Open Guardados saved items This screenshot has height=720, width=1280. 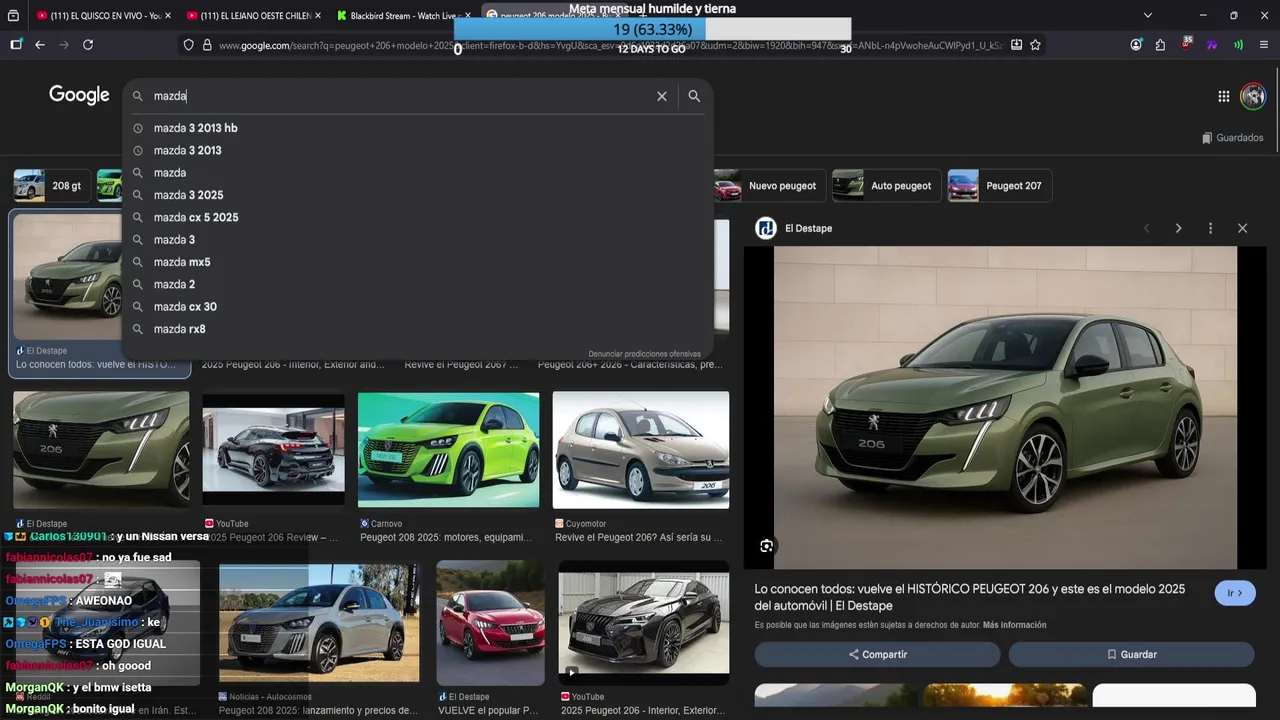click(1233, 138)
